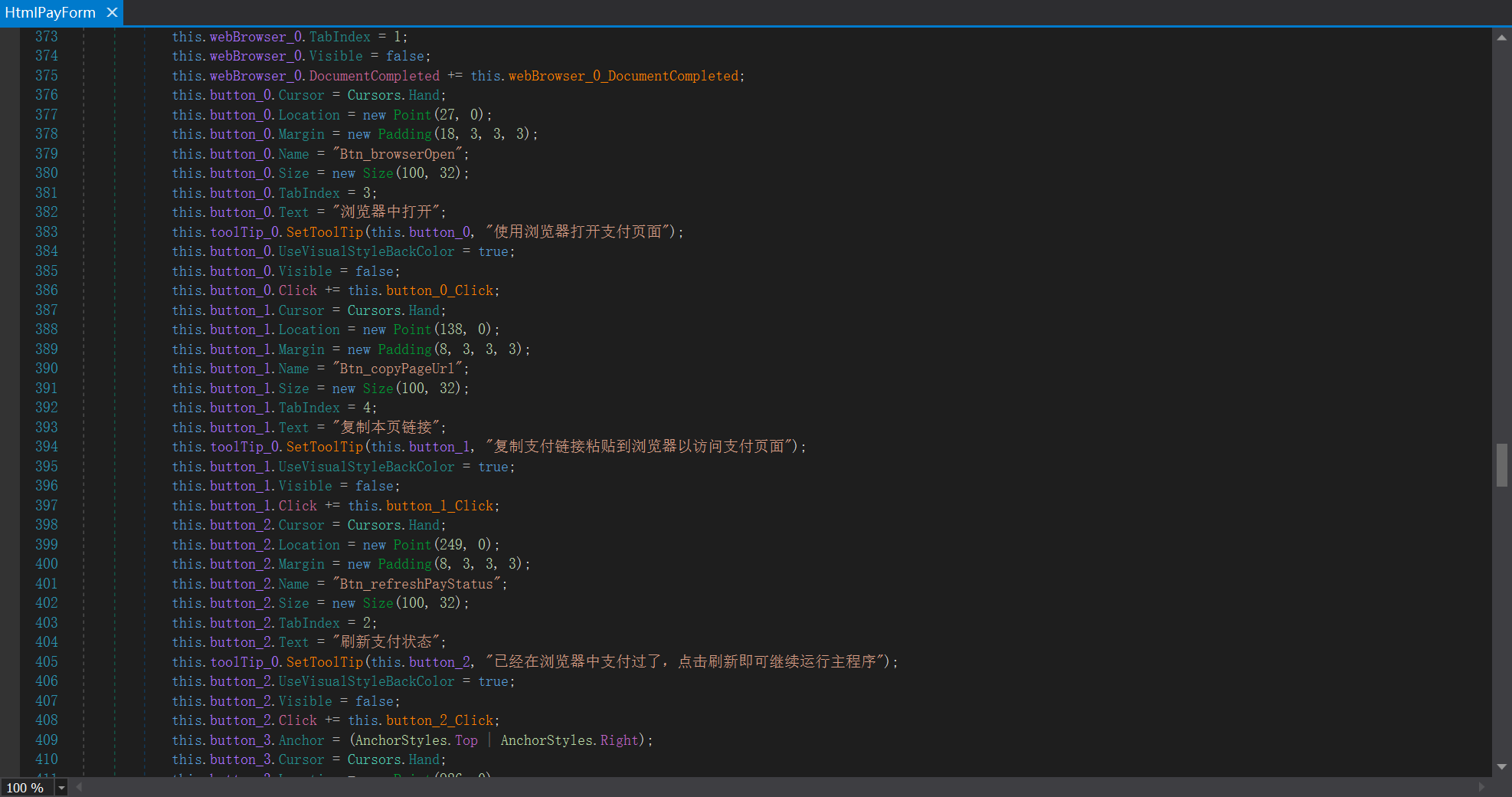The width and height of the screenshot is (1512, 797).
Task: Select the Padding type on line 378
Action: coord(404,134)
